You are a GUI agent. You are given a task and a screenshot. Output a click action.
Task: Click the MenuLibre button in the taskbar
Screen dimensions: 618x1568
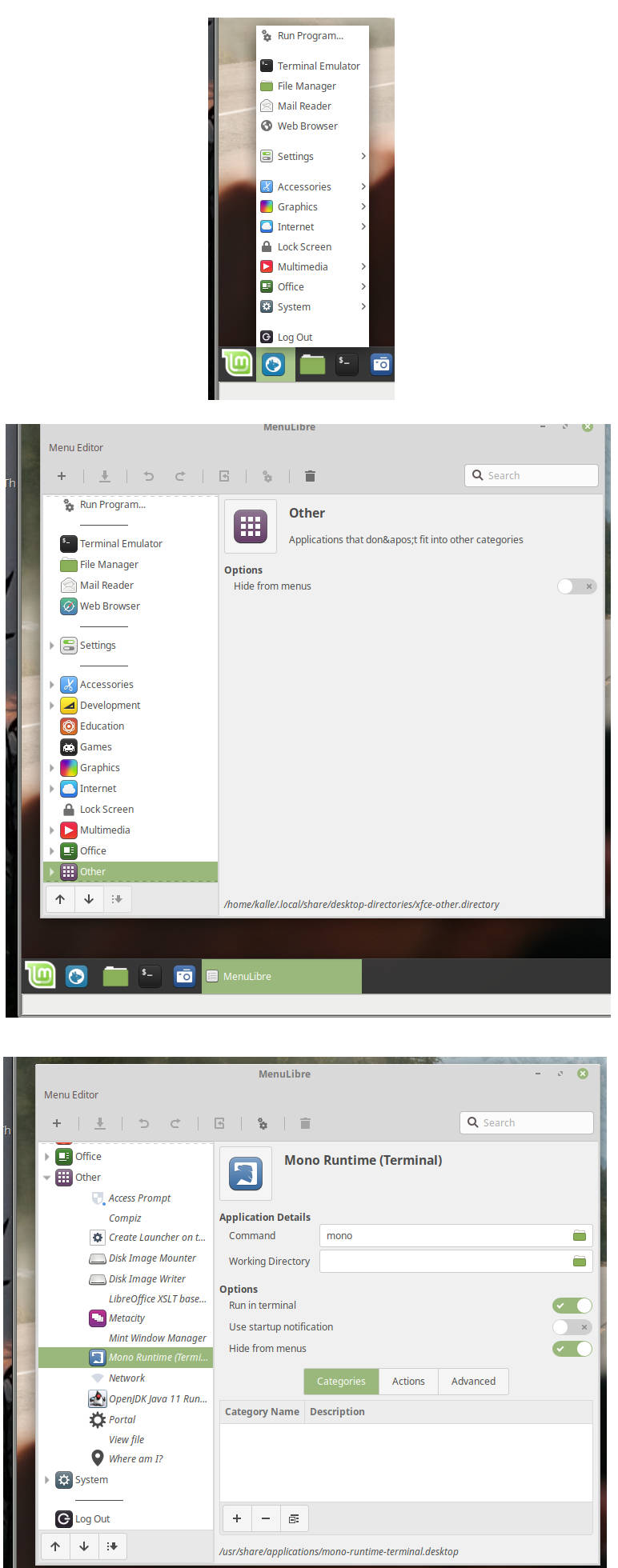281,977
